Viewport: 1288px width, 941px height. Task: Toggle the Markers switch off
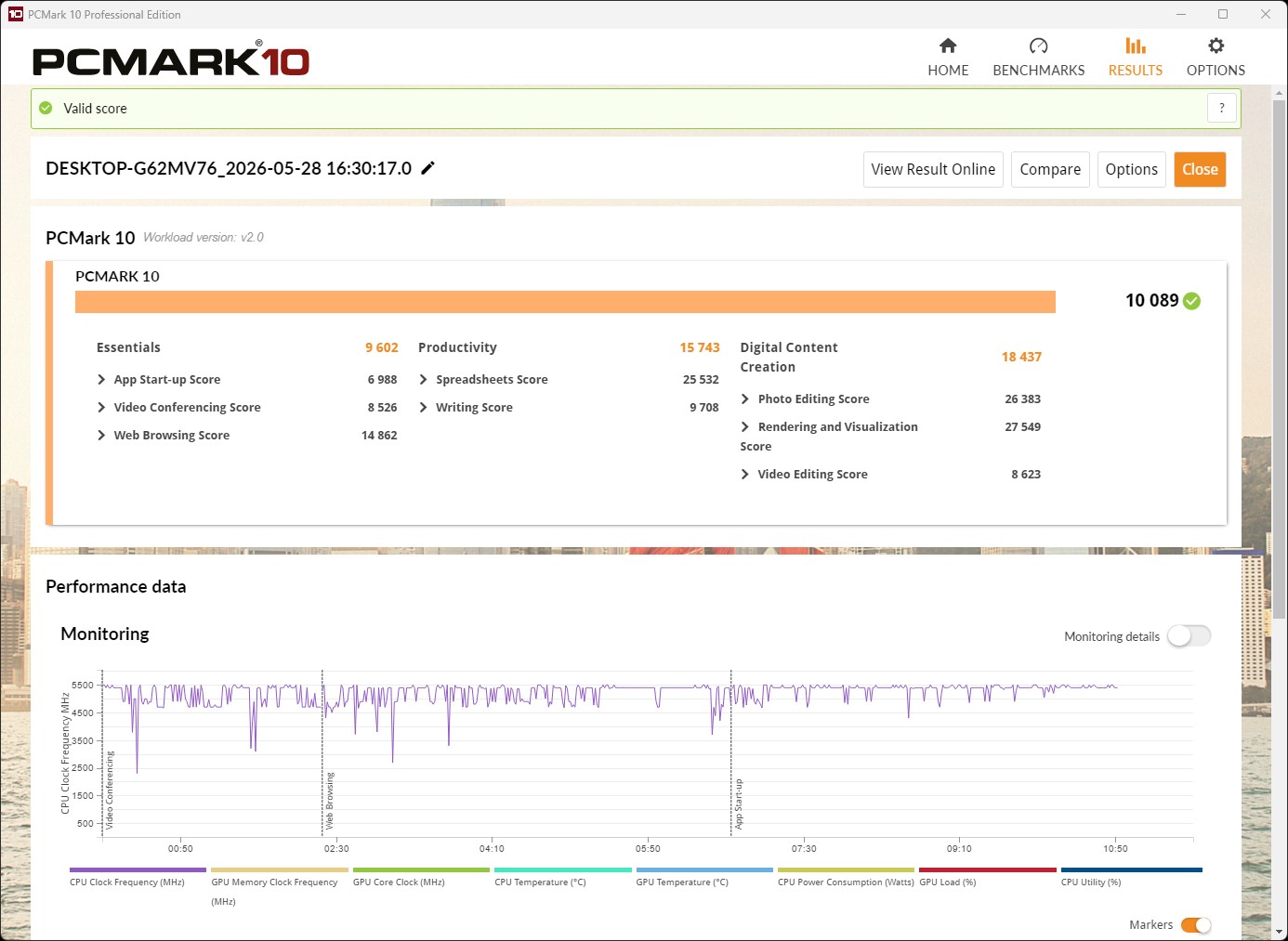1196,924
